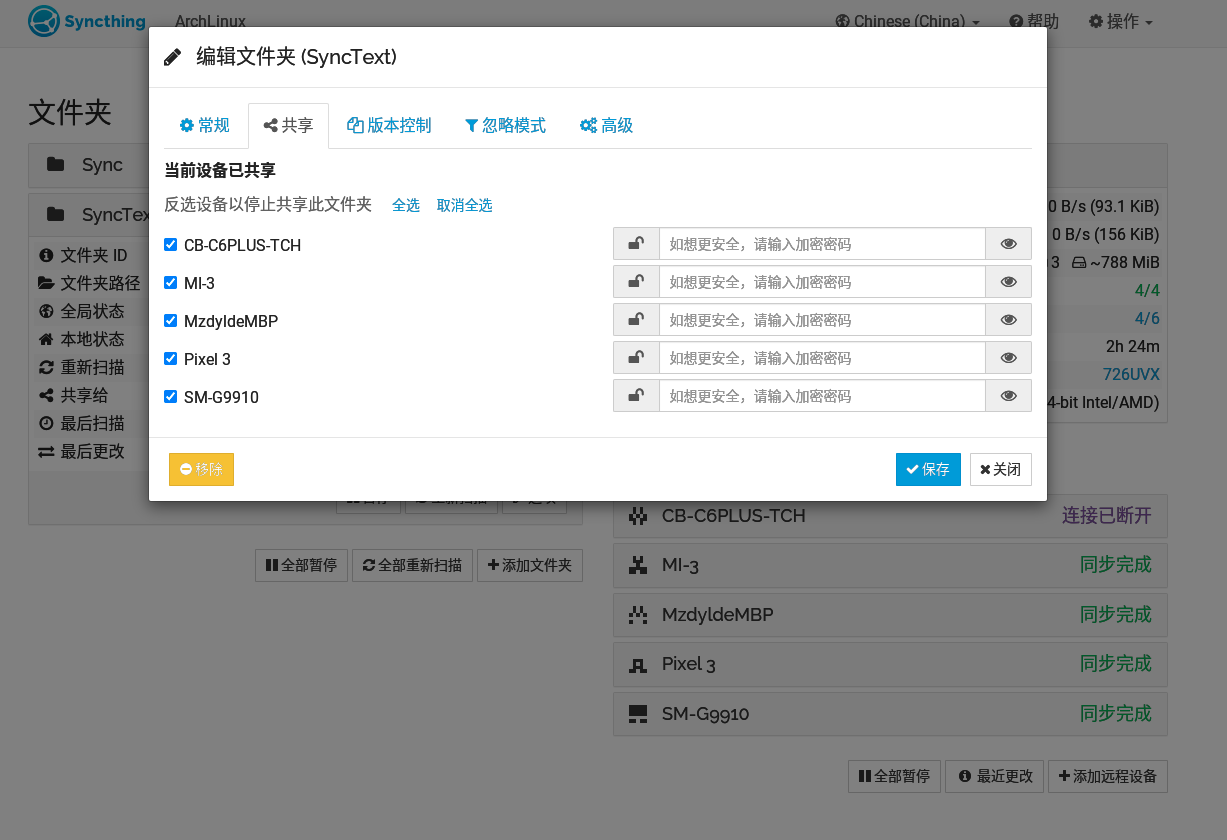Uncheck the Pixel 3 device checkbox
The width and height of the screenshot is (1227, 840).
tap(170, 358)
